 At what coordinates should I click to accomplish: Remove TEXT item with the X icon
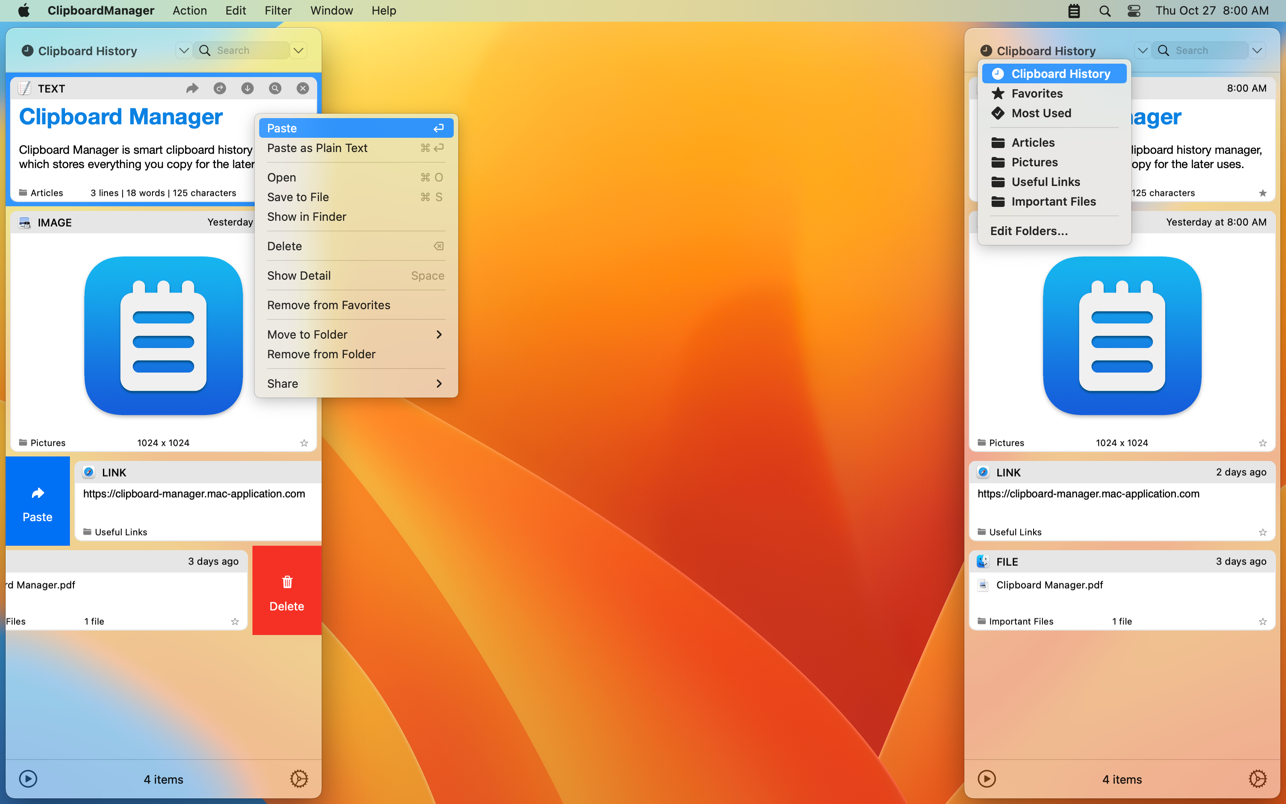coord(303,89)
